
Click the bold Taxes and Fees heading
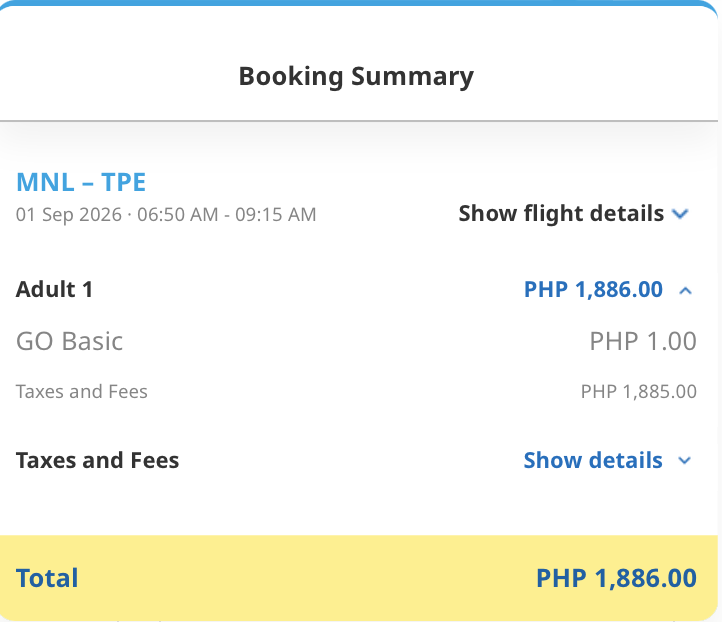pyautogui.click(x=97, y=460)
